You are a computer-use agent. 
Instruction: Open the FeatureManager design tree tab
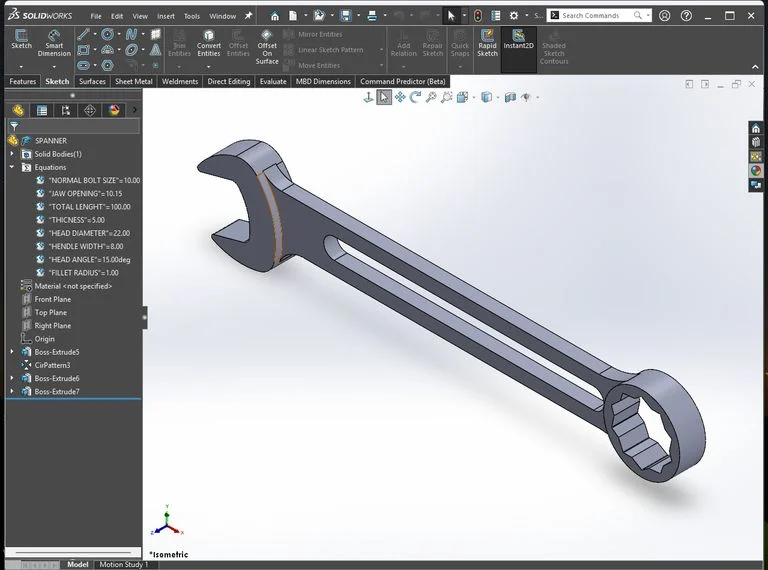pos(18,110)
